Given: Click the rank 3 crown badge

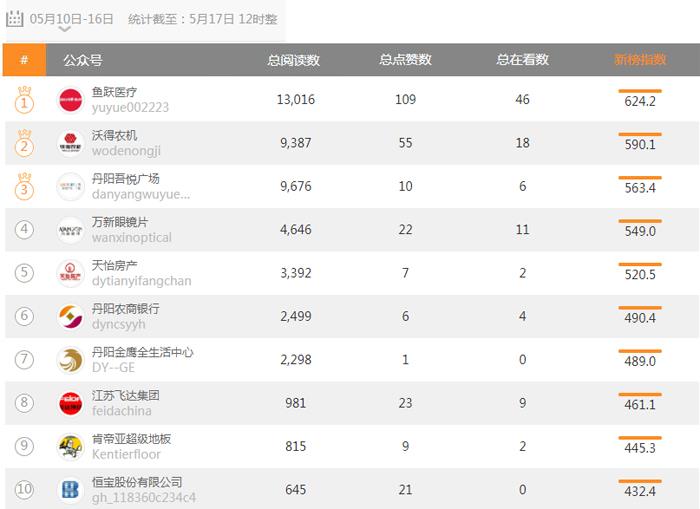Looking at the screenshot, I should [x=24, y=187].
